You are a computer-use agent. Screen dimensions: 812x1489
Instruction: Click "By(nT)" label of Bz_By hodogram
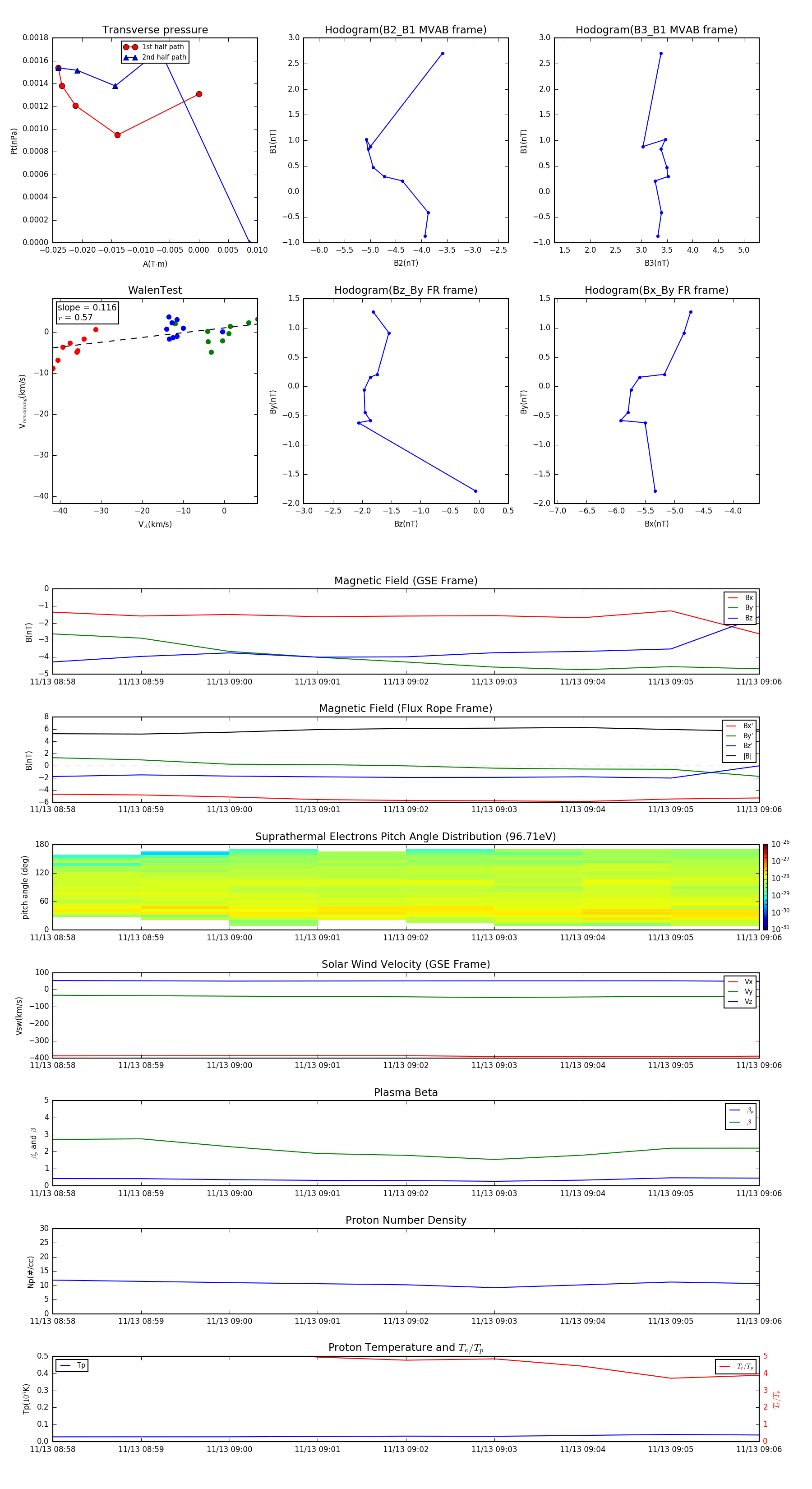pos(273,402)
